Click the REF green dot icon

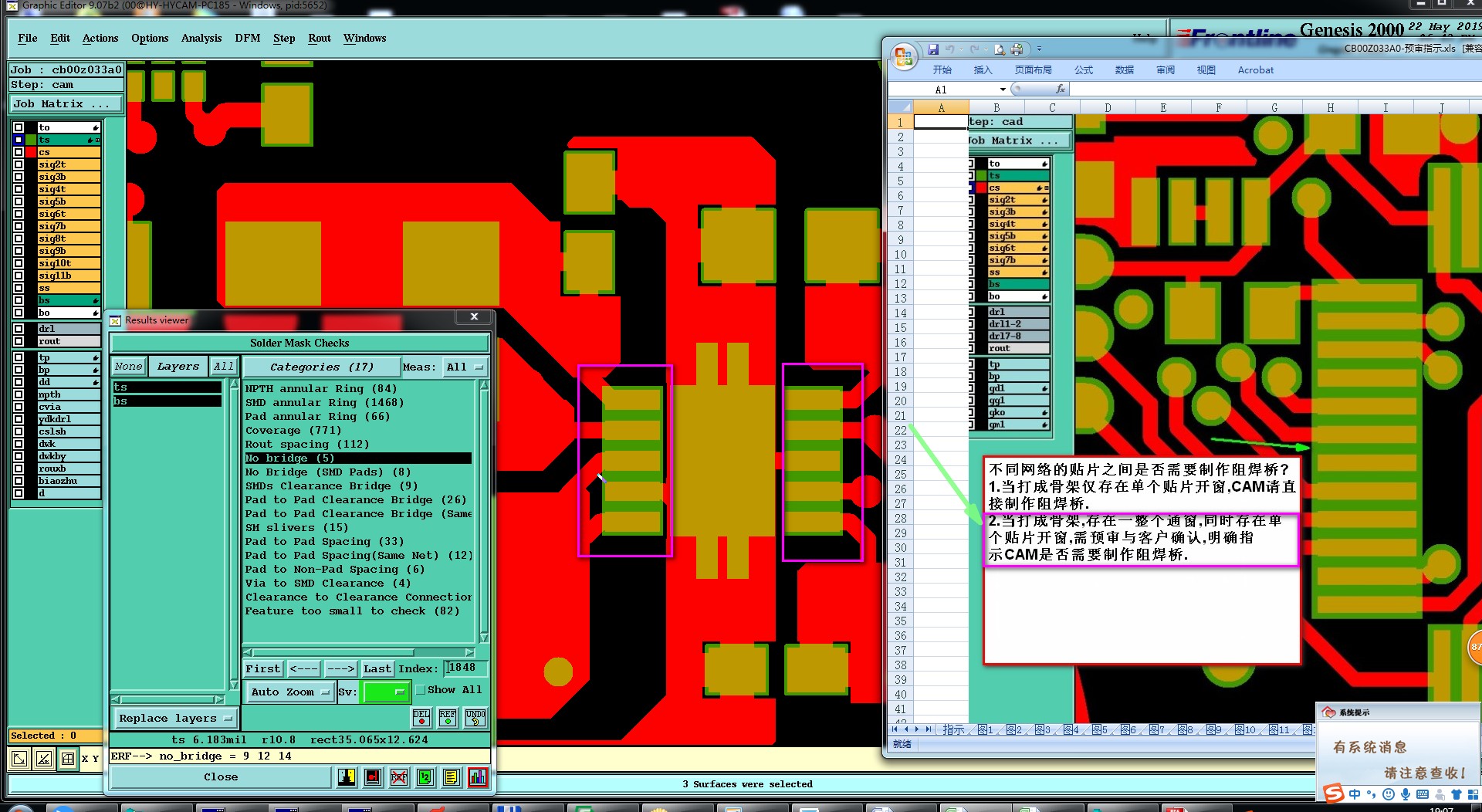(448, 718)
